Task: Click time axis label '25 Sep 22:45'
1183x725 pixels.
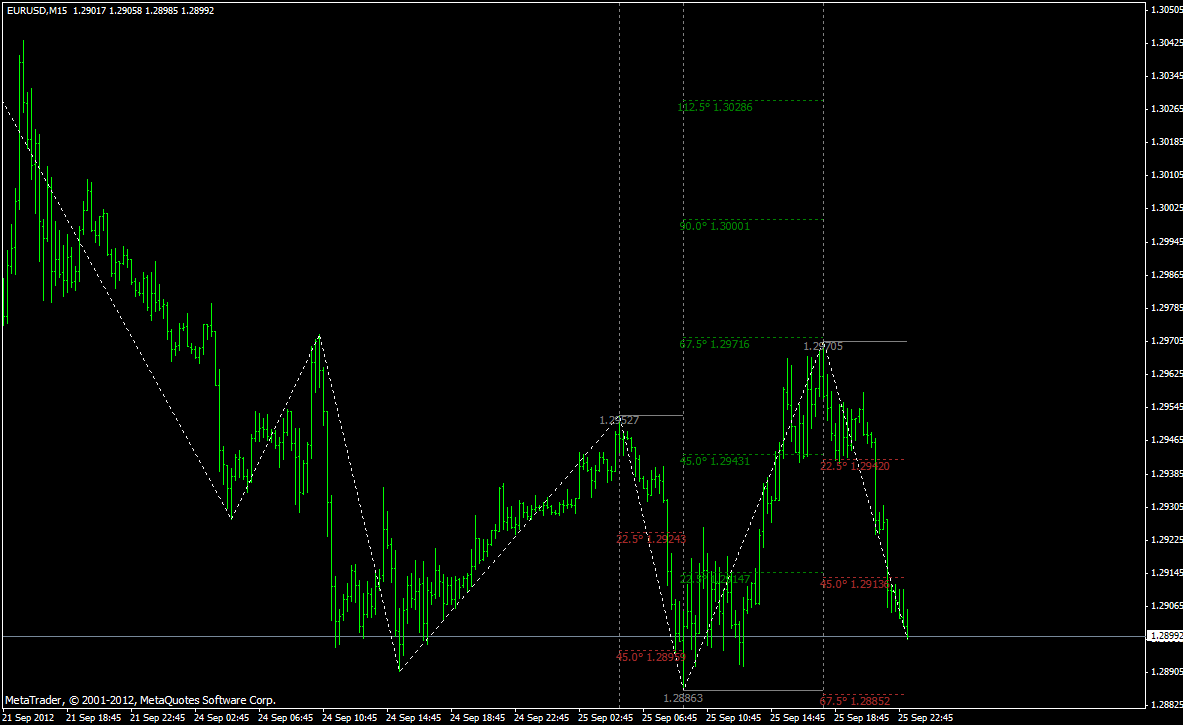Action: 926,717
